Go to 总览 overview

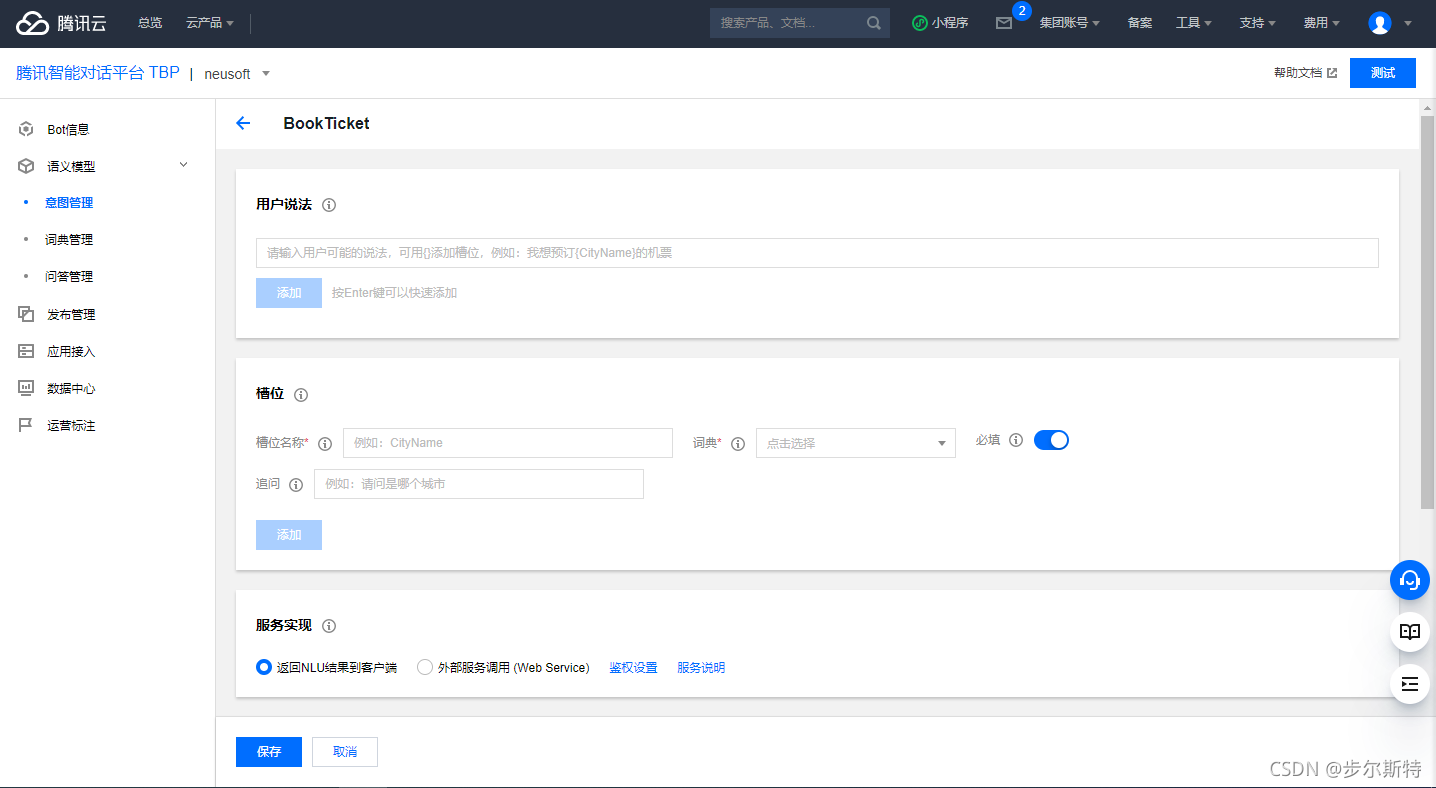(150, 23)
